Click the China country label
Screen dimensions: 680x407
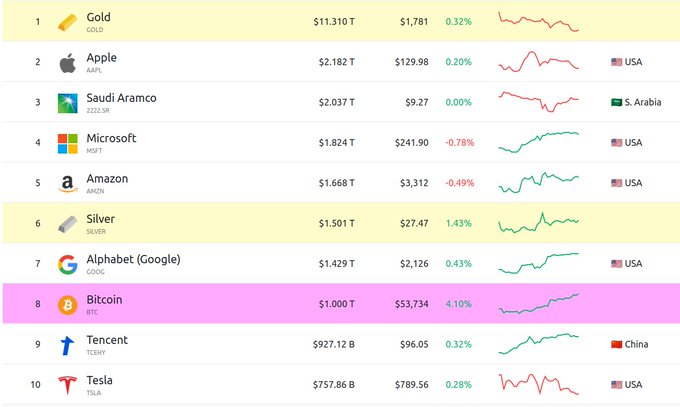pos(636,345)
